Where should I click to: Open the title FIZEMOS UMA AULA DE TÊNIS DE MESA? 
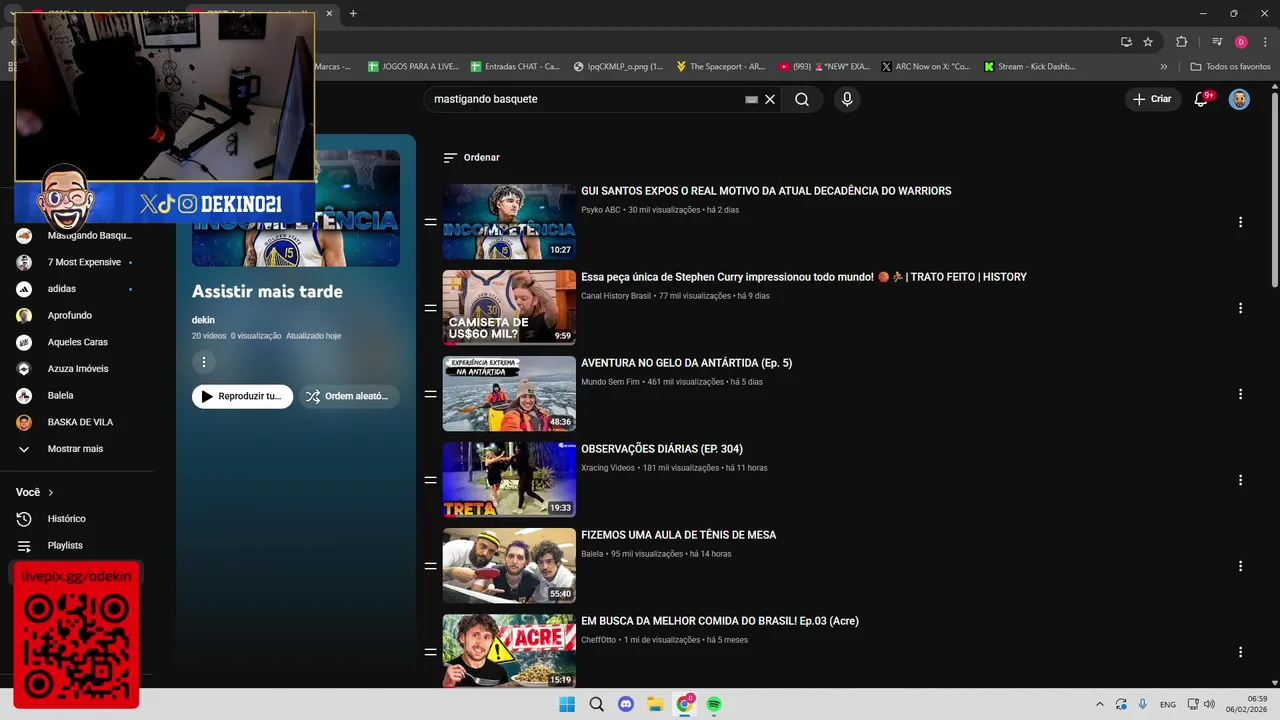click(x=678, y=535)
